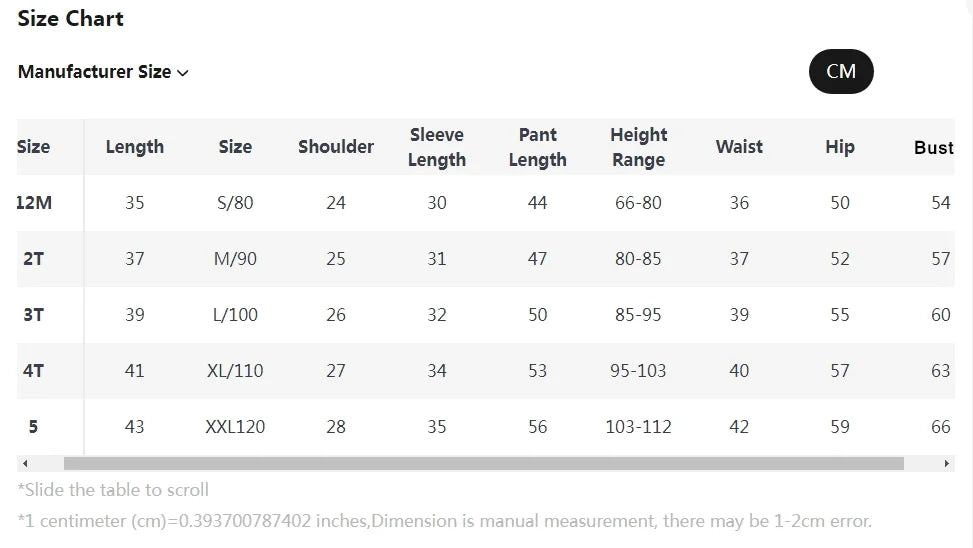This screenshot has width=973, height=548.
Task: Select the Waist column header
Action: click(739, 147)
